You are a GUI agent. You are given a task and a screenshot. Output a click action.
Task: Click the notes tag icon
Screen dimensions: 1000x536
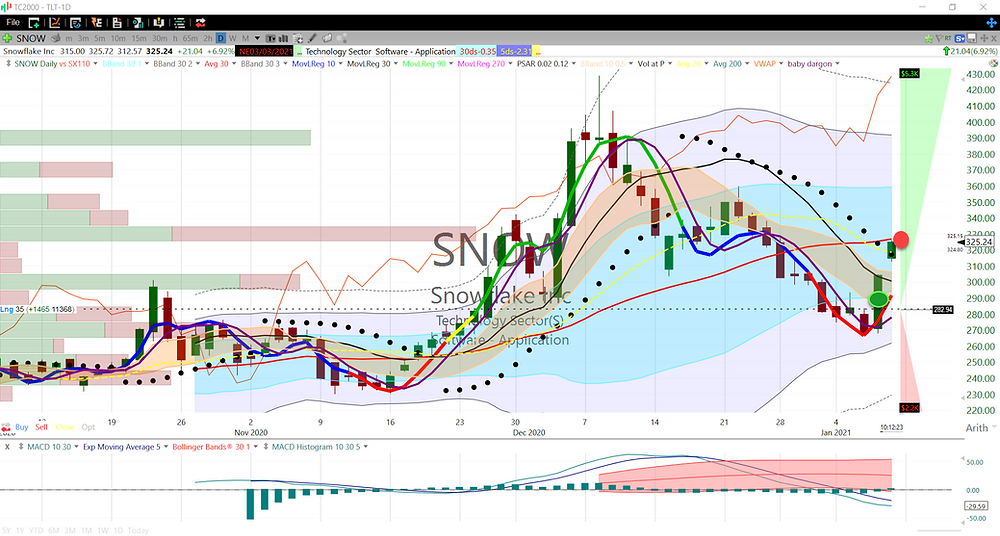pyautogui.click(x=327, y=38)
